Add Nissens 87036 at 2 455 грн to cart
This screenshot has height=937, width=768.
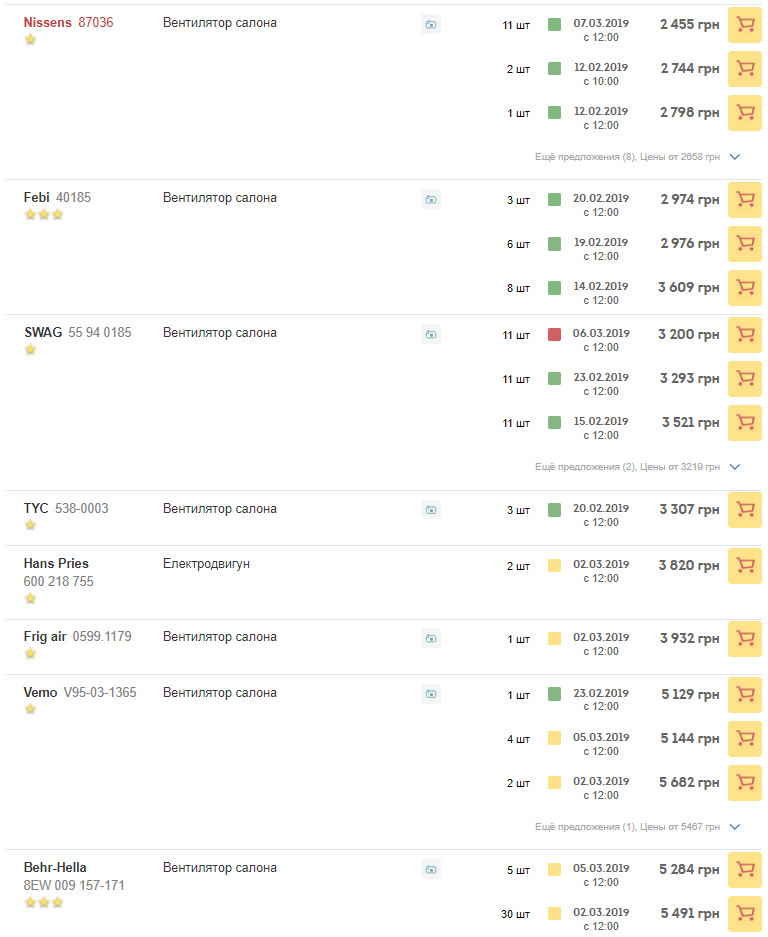pos(745,25)
